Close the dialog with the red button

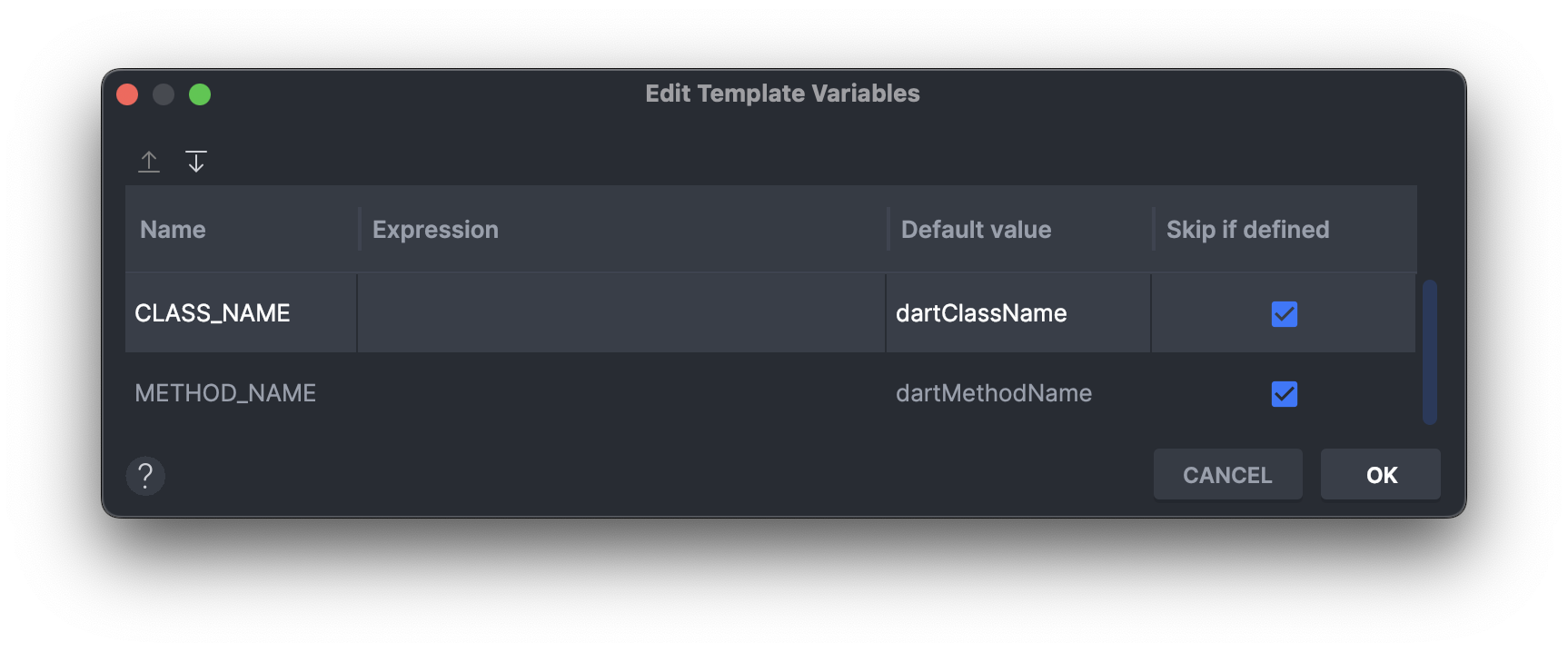[127, 94]
